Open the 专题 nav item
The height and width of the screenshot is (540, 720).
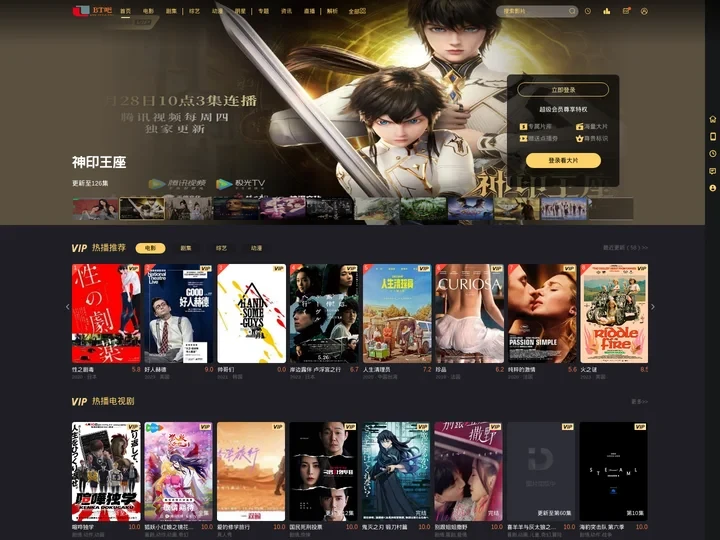264,11
